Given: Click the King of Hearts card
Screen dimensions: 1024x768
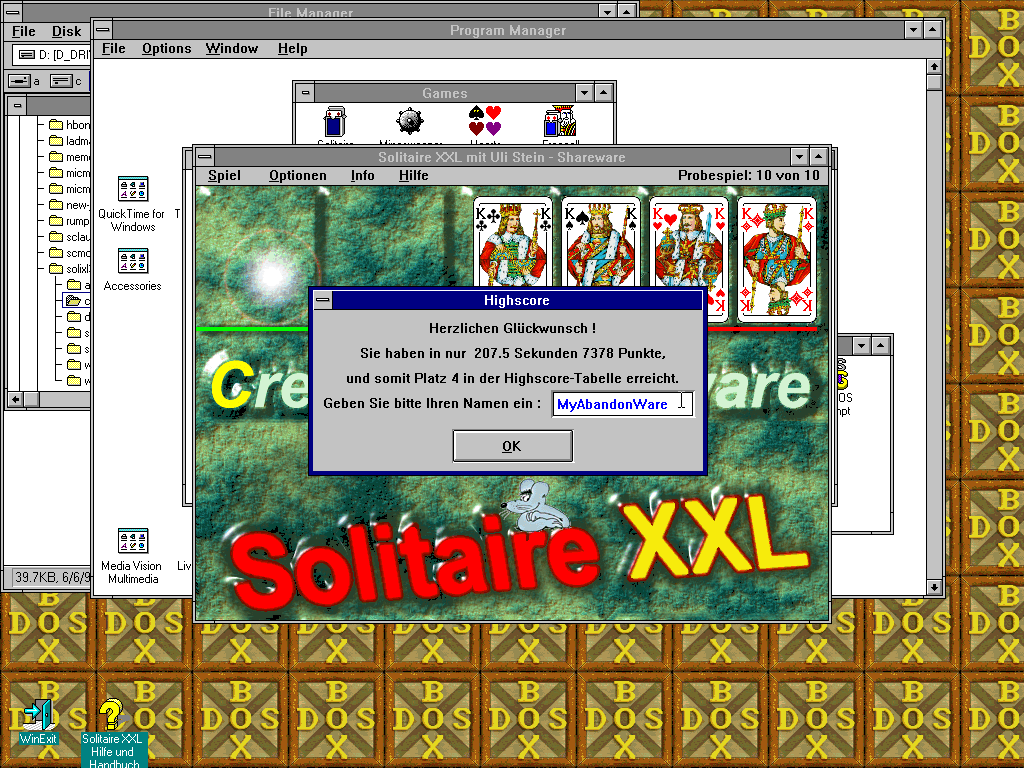Looking at the screenshot, I should coord(689,242).
